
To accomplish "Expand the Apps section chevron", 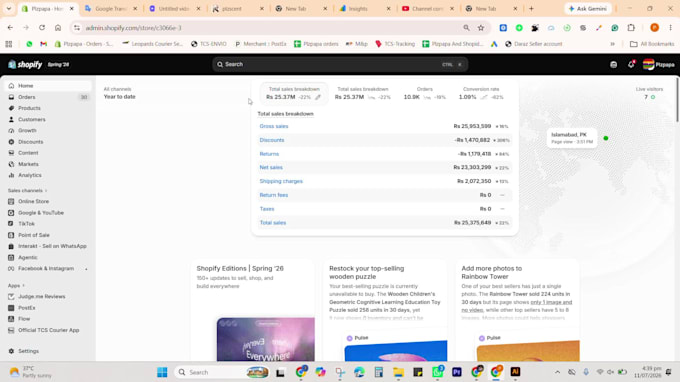I will click(x=23, y=286).
